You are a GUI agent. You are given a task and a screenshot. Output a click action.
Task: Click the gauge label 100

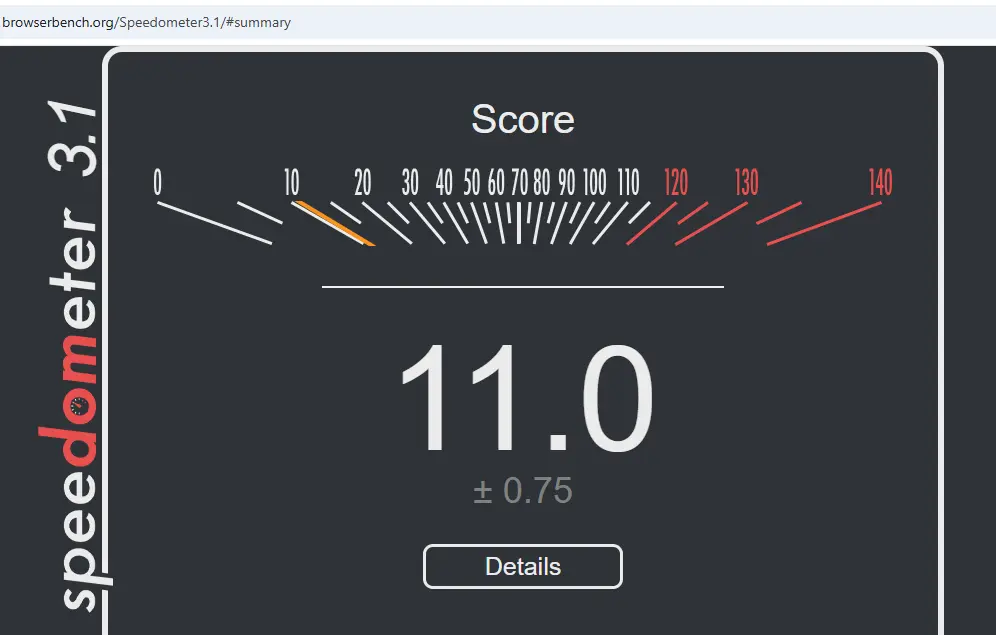click(x=595, y=183)
